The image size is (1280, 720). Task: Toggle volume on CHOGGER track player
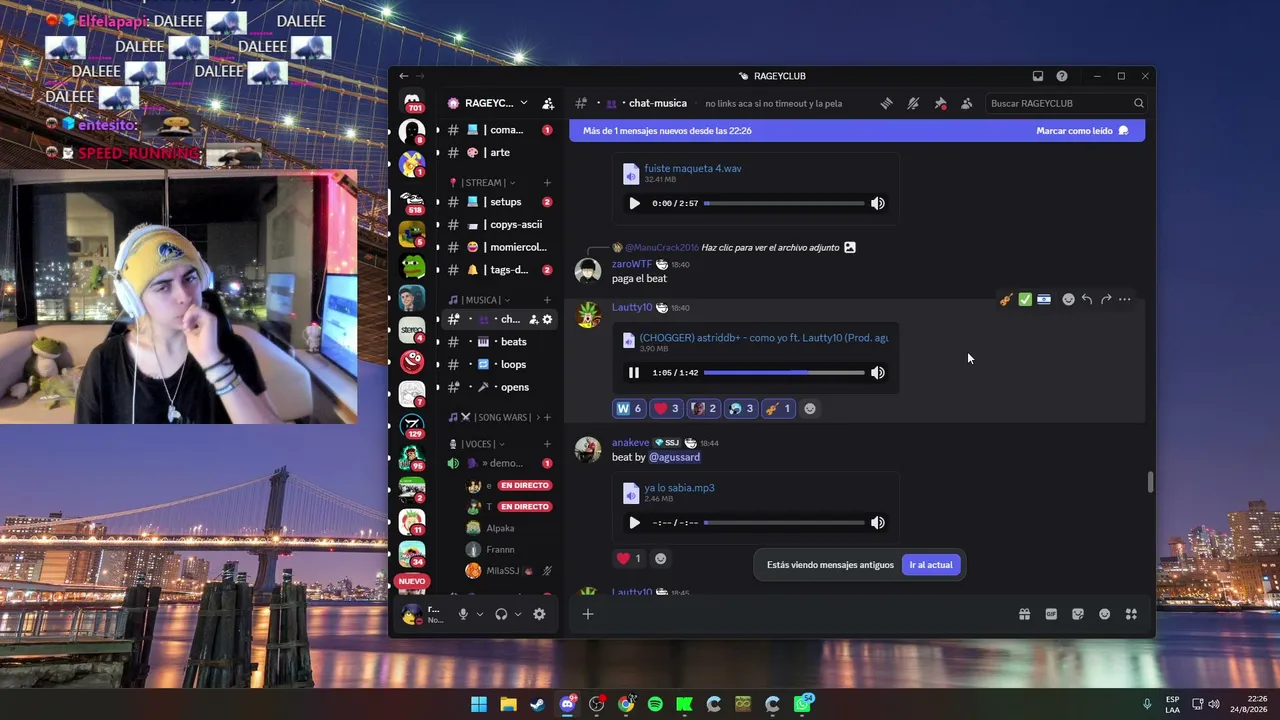point(877,373)
